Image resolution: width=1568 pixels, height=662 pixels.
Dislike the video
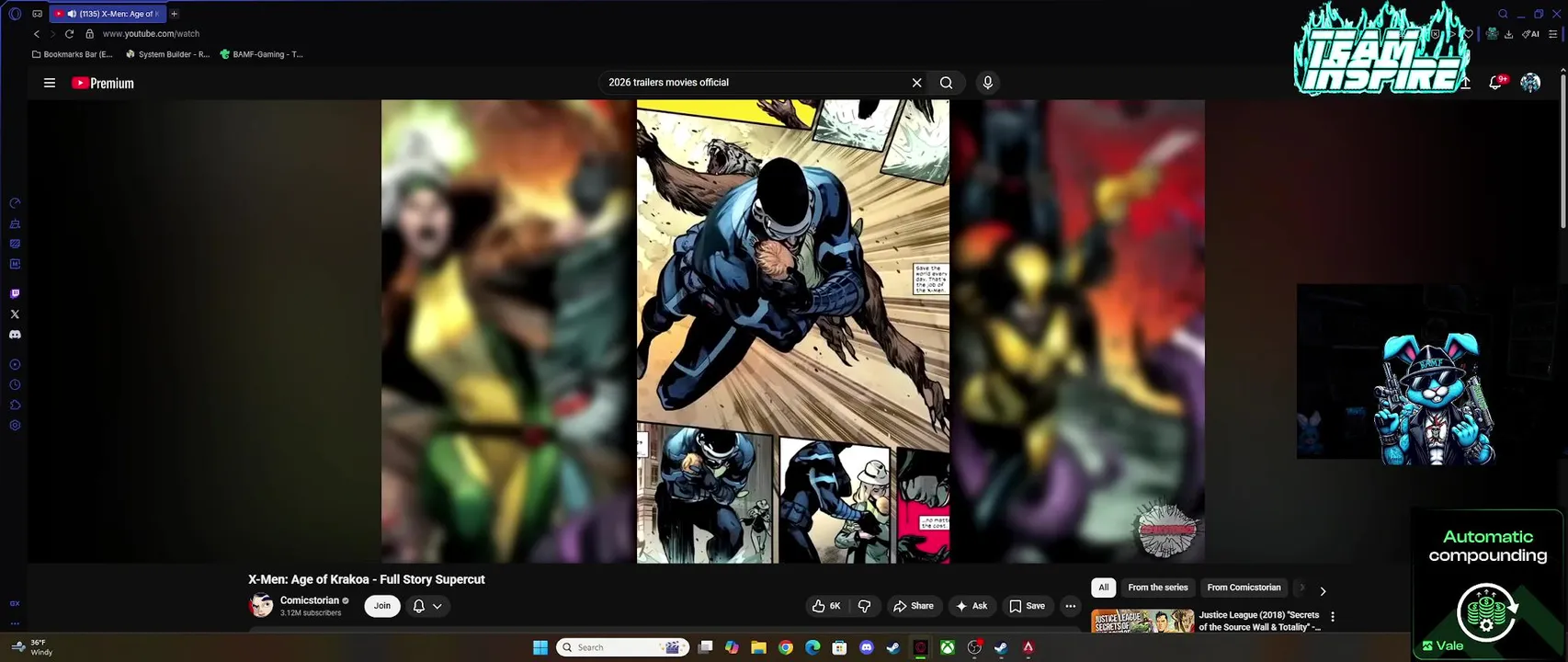pos(864,606)
